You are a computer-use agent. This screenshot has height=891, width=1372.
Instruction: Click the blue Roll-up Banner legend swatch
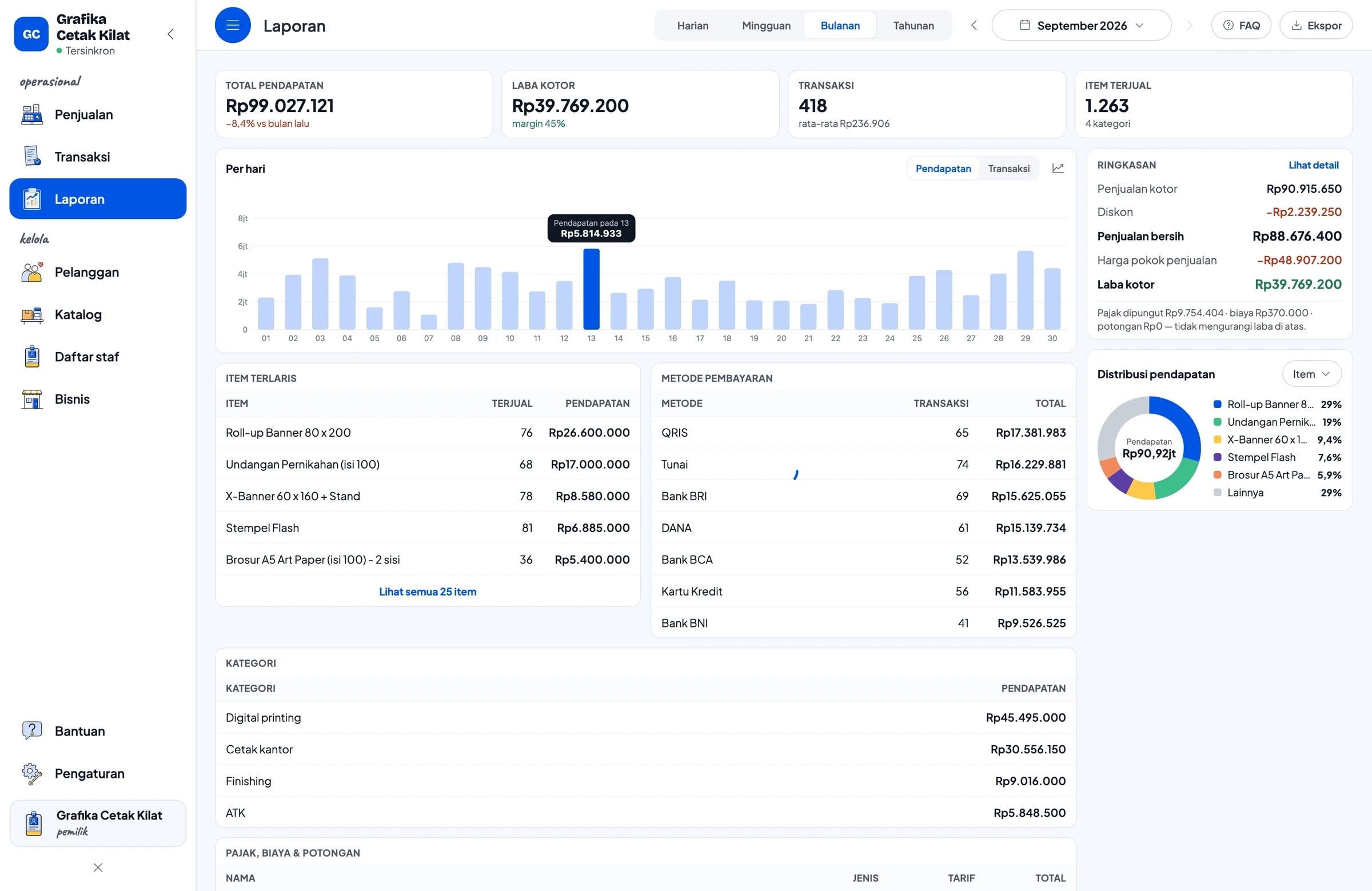(1217, 404)
